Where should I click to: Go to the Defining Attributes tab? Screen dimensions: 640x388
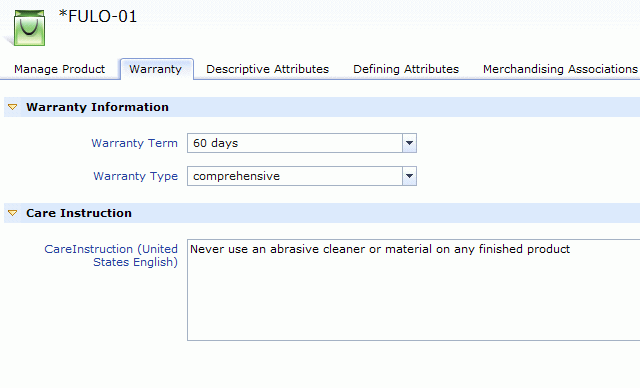406,69
